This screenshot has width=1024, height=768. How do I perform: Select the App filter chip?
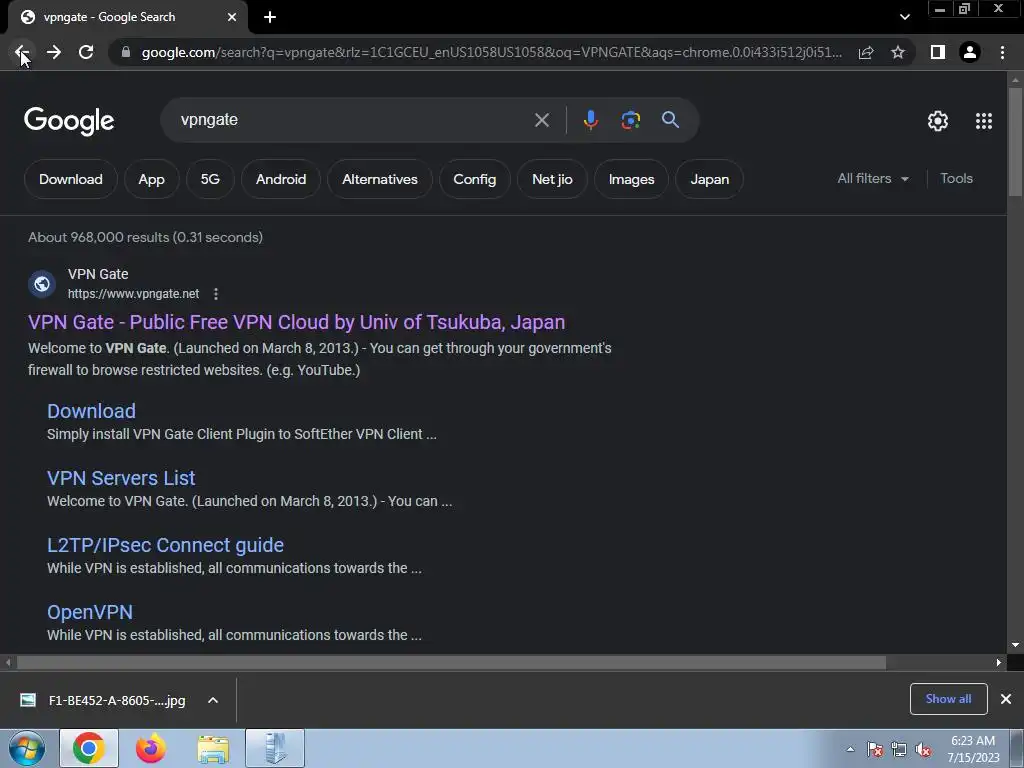(152, 179)
